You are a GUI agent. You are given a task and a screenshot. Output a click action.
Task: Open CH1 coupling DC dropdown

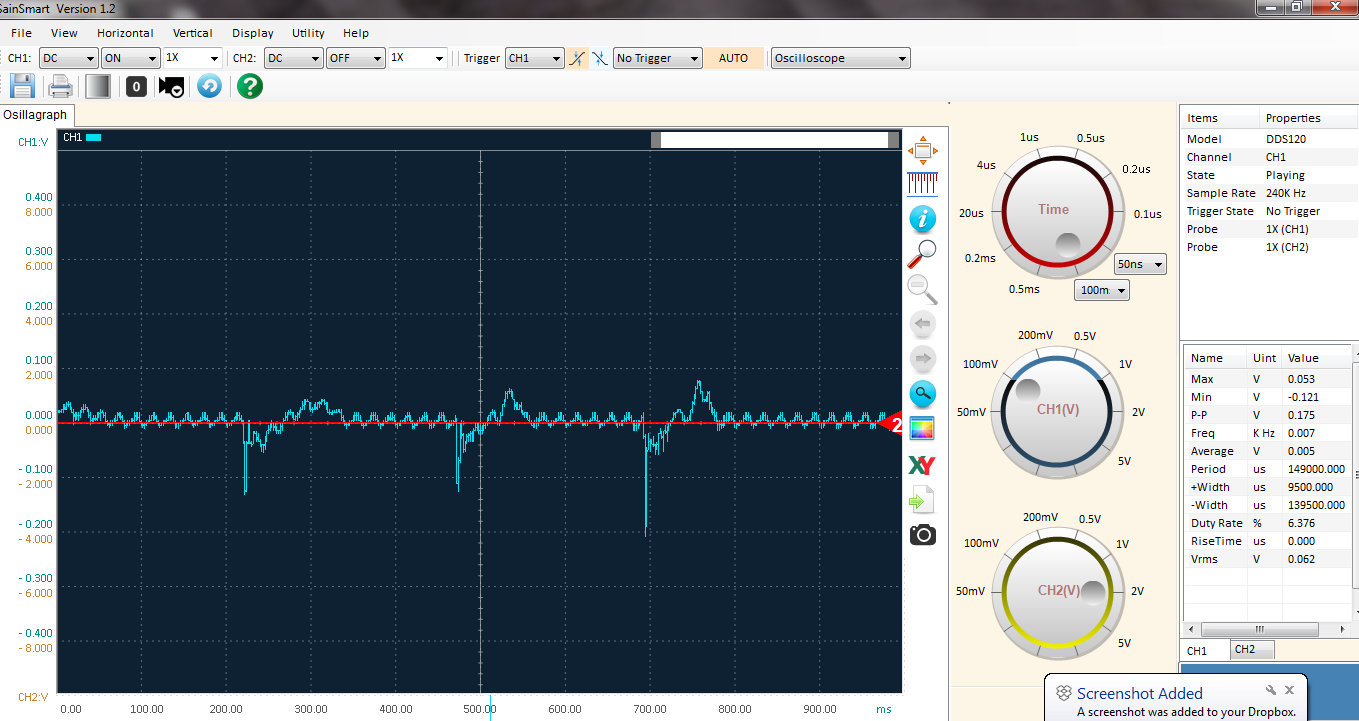[68, 58]
